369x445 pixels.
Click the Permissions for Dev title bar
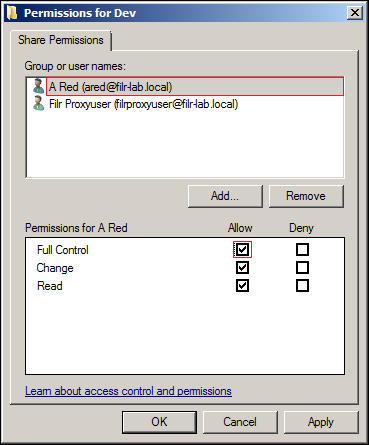click(x=183, y=13)
